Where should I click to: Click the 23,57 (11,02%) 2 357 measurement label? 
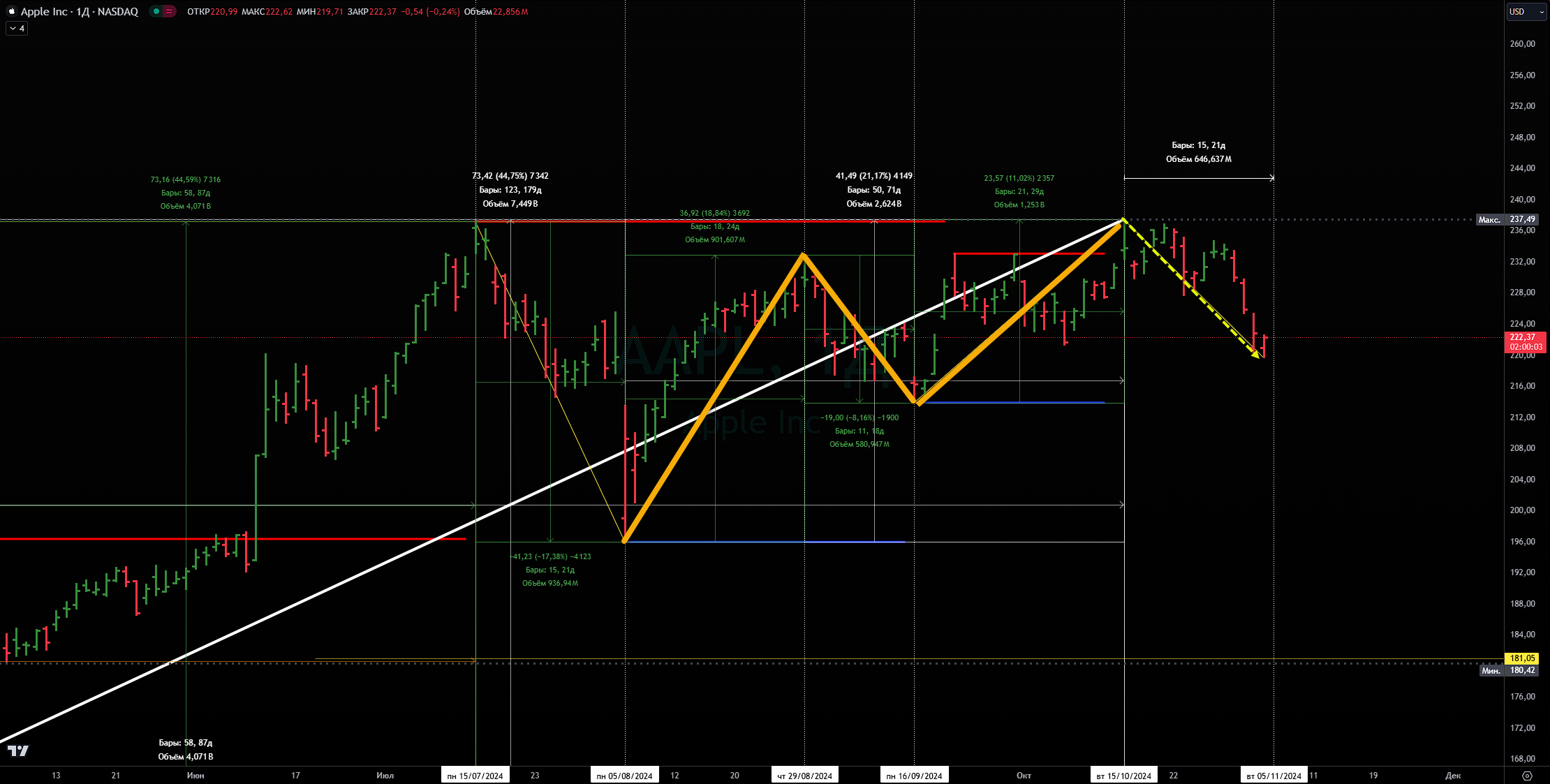(1019, 178)
